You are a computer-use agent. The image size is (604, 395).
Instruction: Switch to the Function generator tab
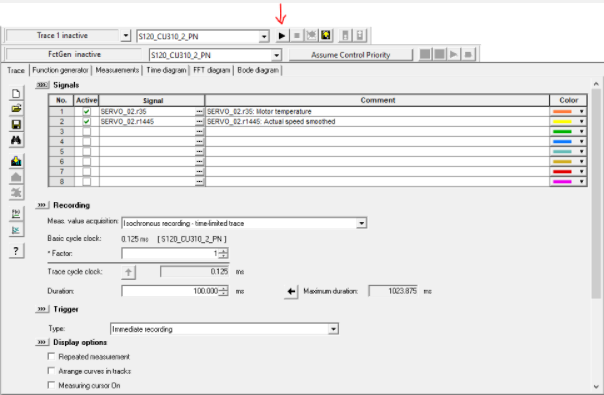click(x=60, y=70)
